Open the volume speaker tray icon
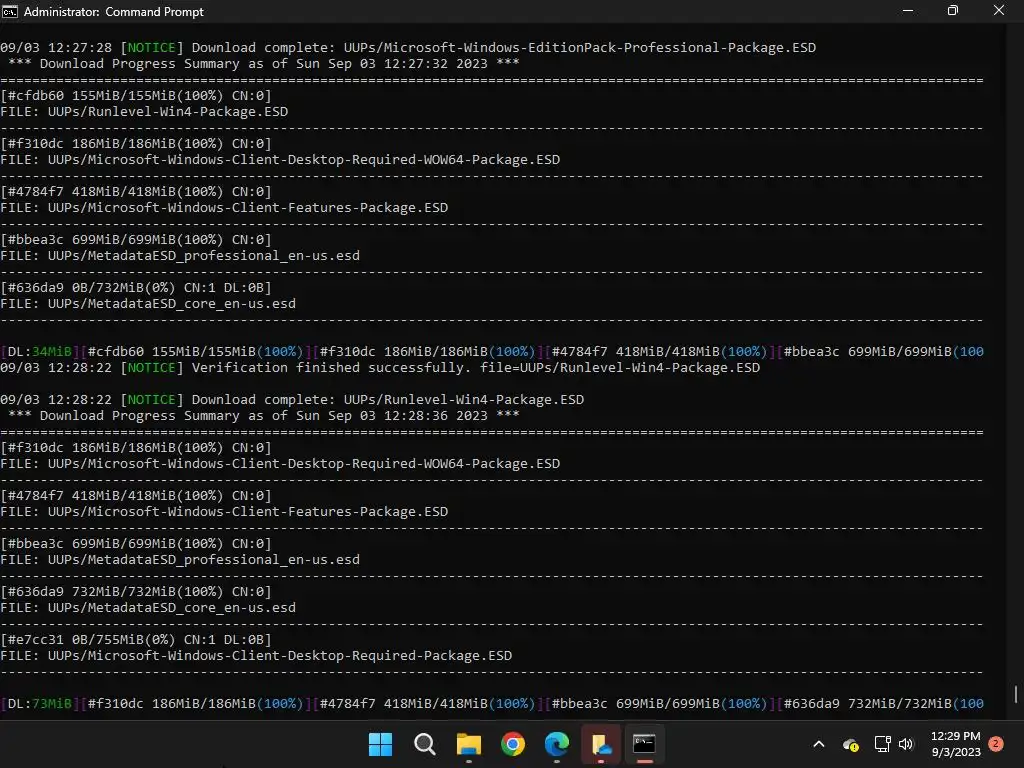Image resolution: width=1024 pixels, height=768 pixels. pos(906,744)
